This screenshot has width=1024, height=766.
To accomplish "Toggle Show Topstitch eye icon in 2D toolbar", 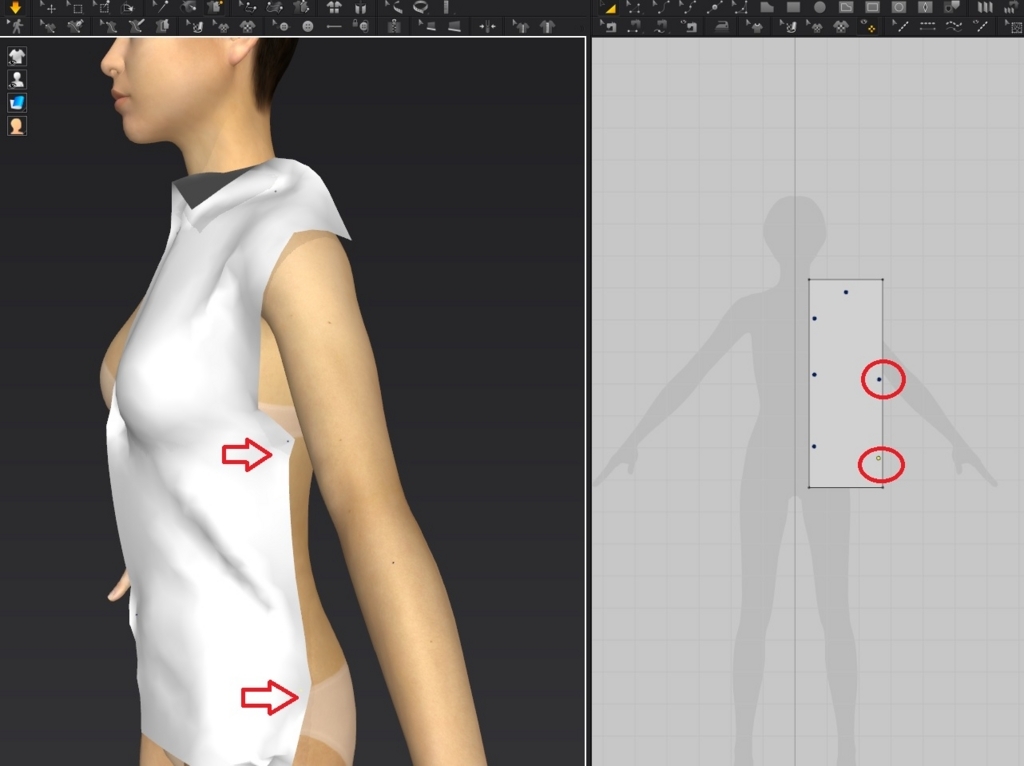I will coord(980,26).
